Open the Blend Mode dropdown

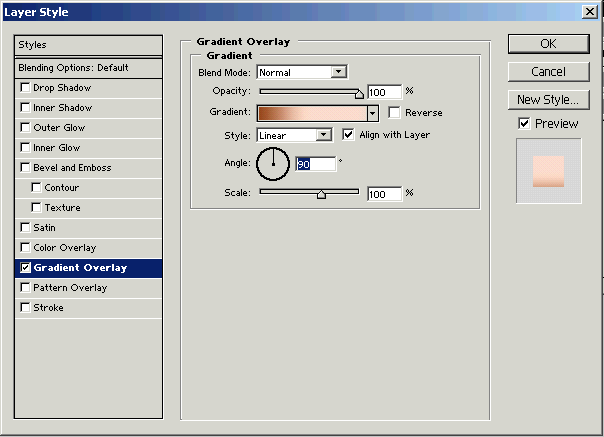pos(339,72)
